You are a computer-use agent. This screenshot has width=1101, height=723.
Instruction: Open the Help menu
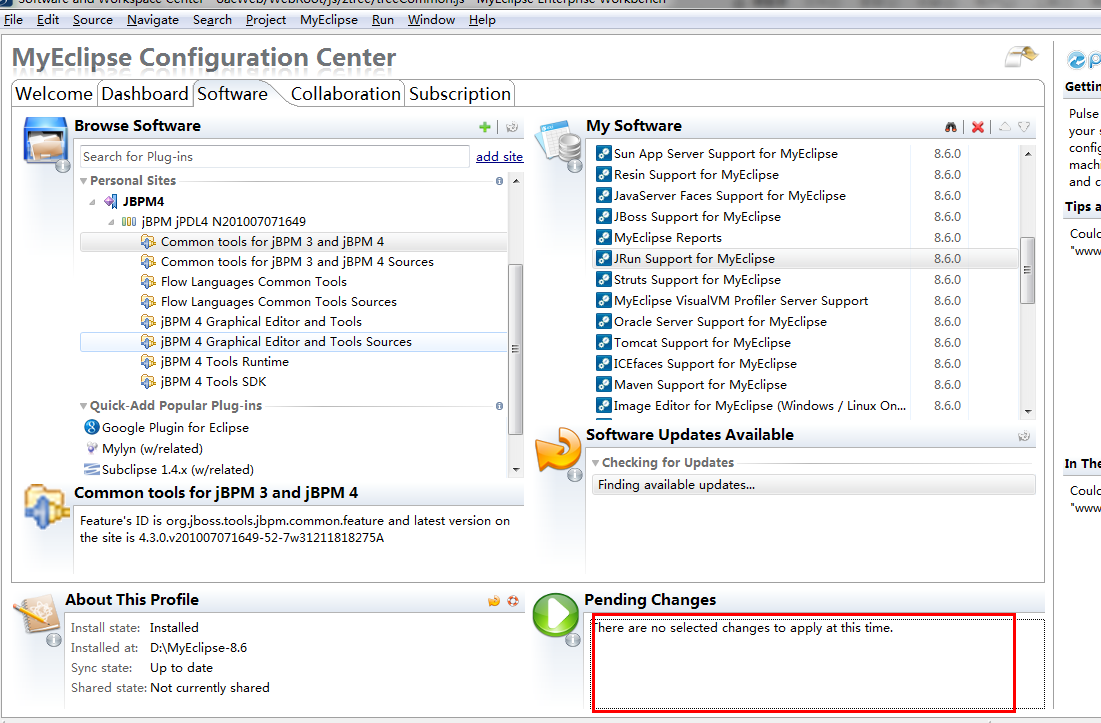pos(482,20)
